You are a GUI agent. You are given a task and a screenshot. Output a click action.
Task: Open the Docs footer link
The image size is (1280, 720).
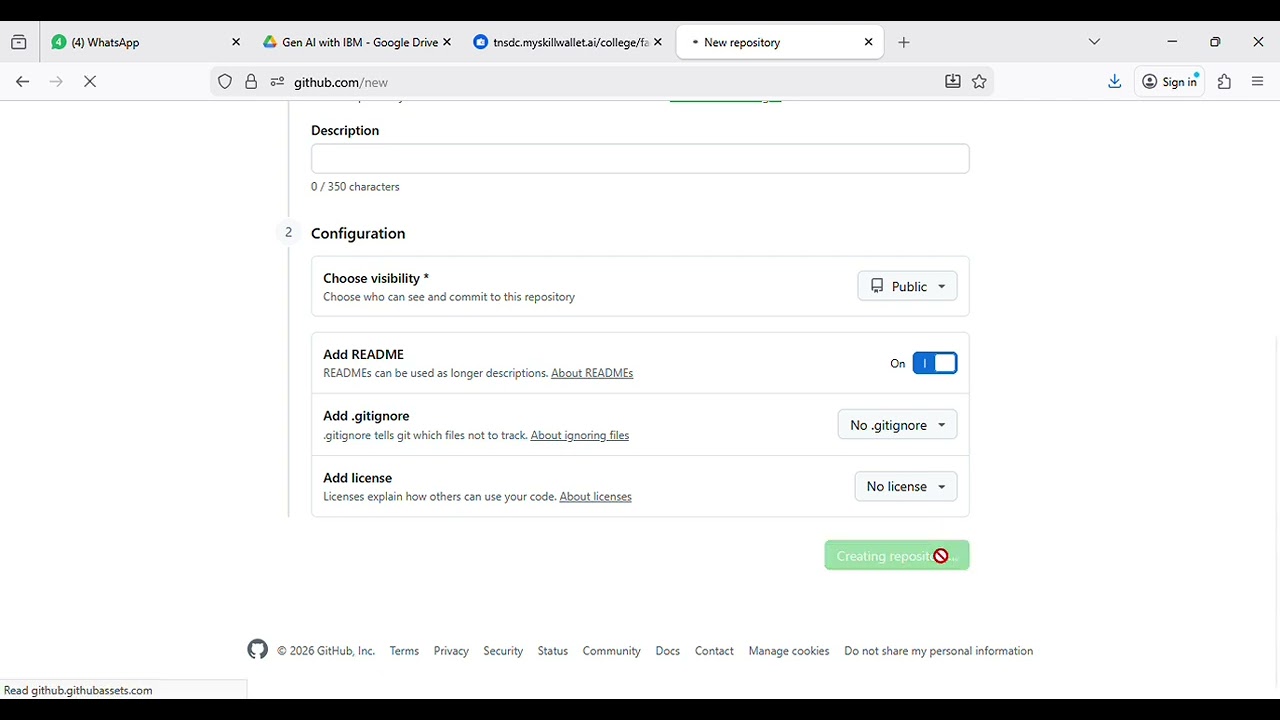668,651
